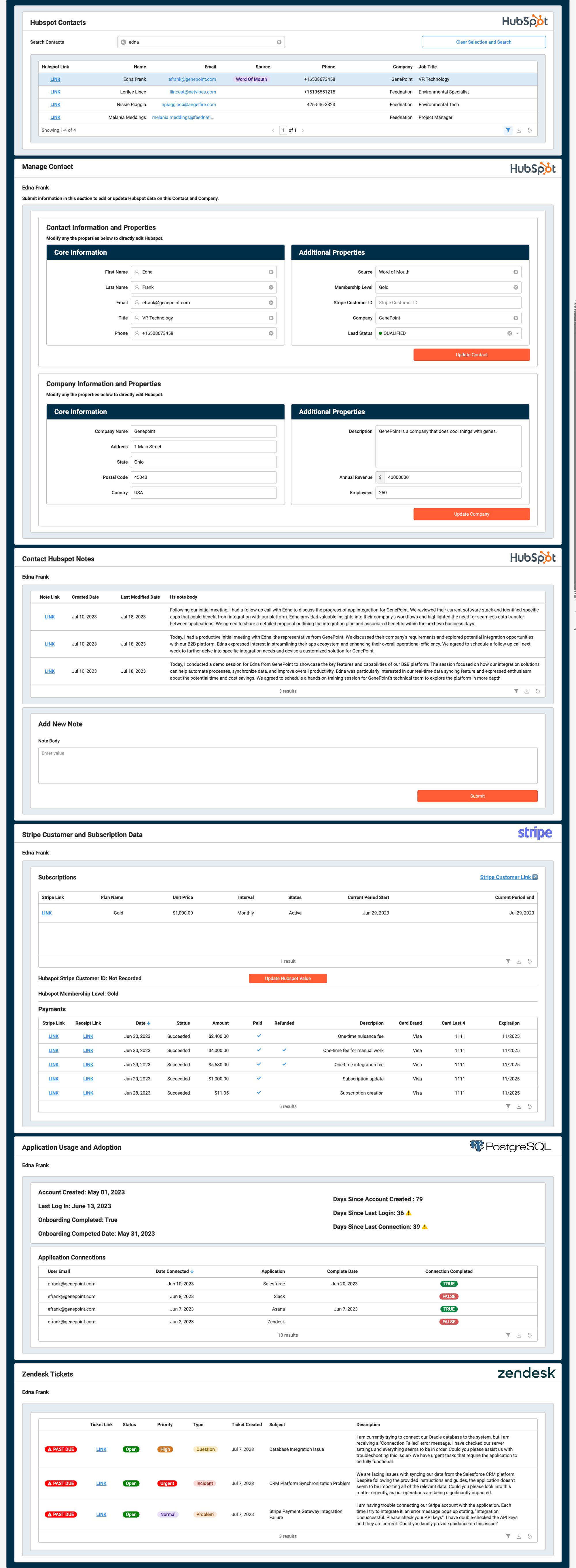The image size is (576, 1568).
Task: Open Hubspot link for Nissie Piaggia
Action: [55, 105]
